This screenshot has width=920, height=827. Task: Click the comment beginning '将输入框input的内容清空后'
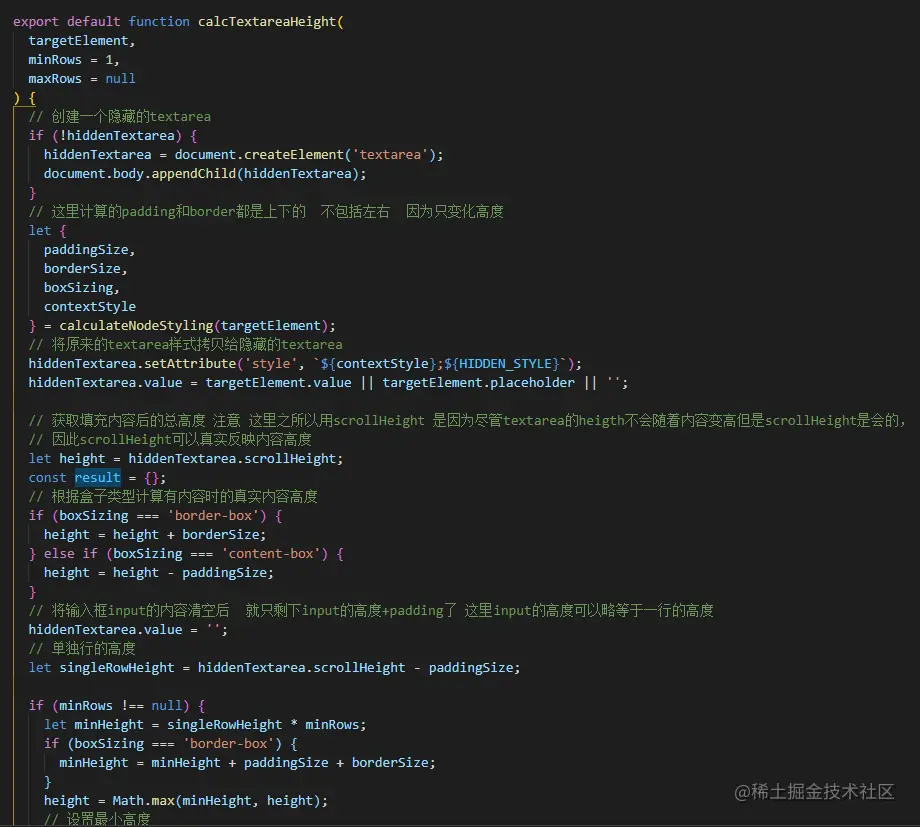[x=371, y=610]
